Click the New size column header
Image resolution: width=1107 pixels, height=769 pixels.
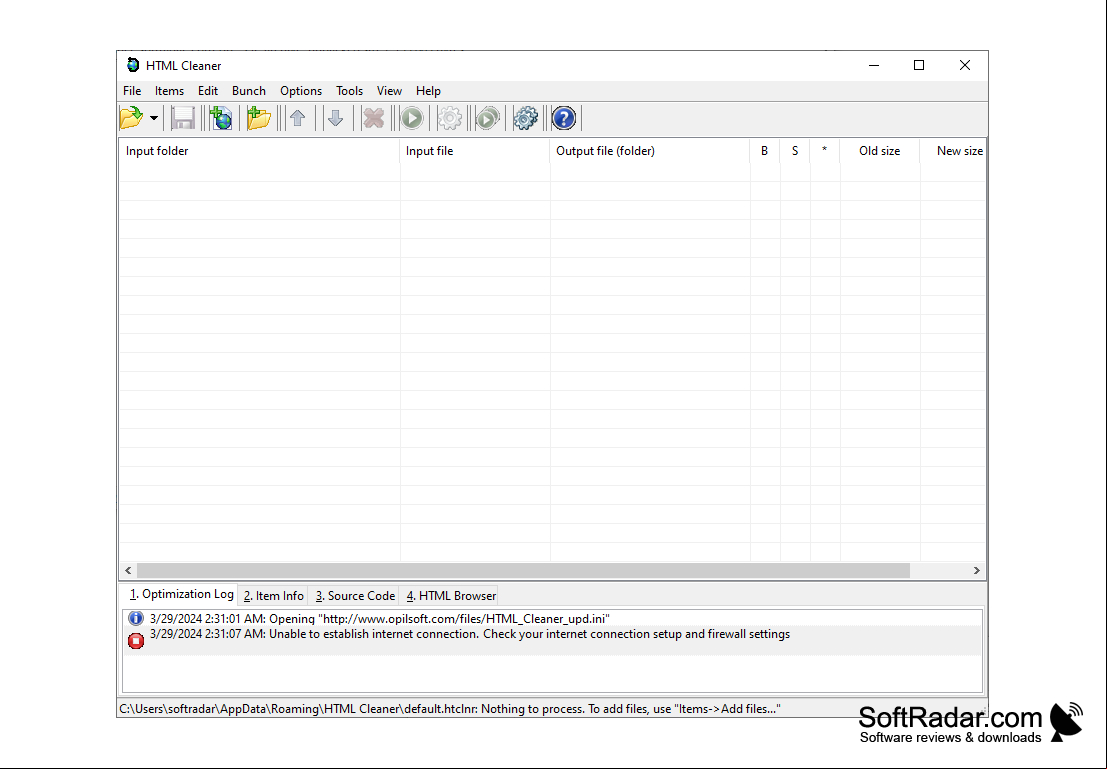coord(953,151)
